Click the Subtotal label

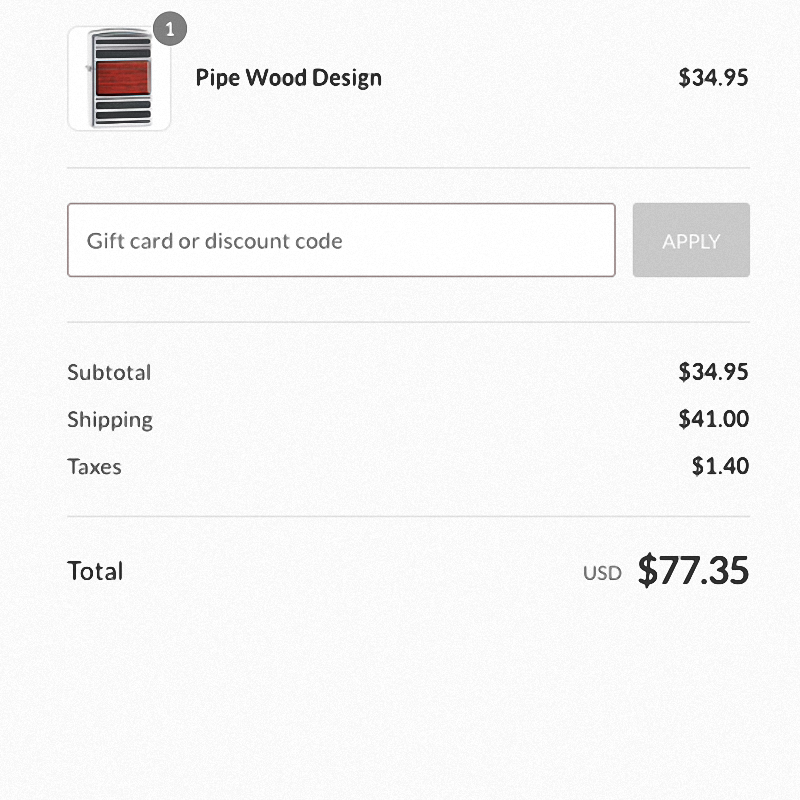(109, 372)
